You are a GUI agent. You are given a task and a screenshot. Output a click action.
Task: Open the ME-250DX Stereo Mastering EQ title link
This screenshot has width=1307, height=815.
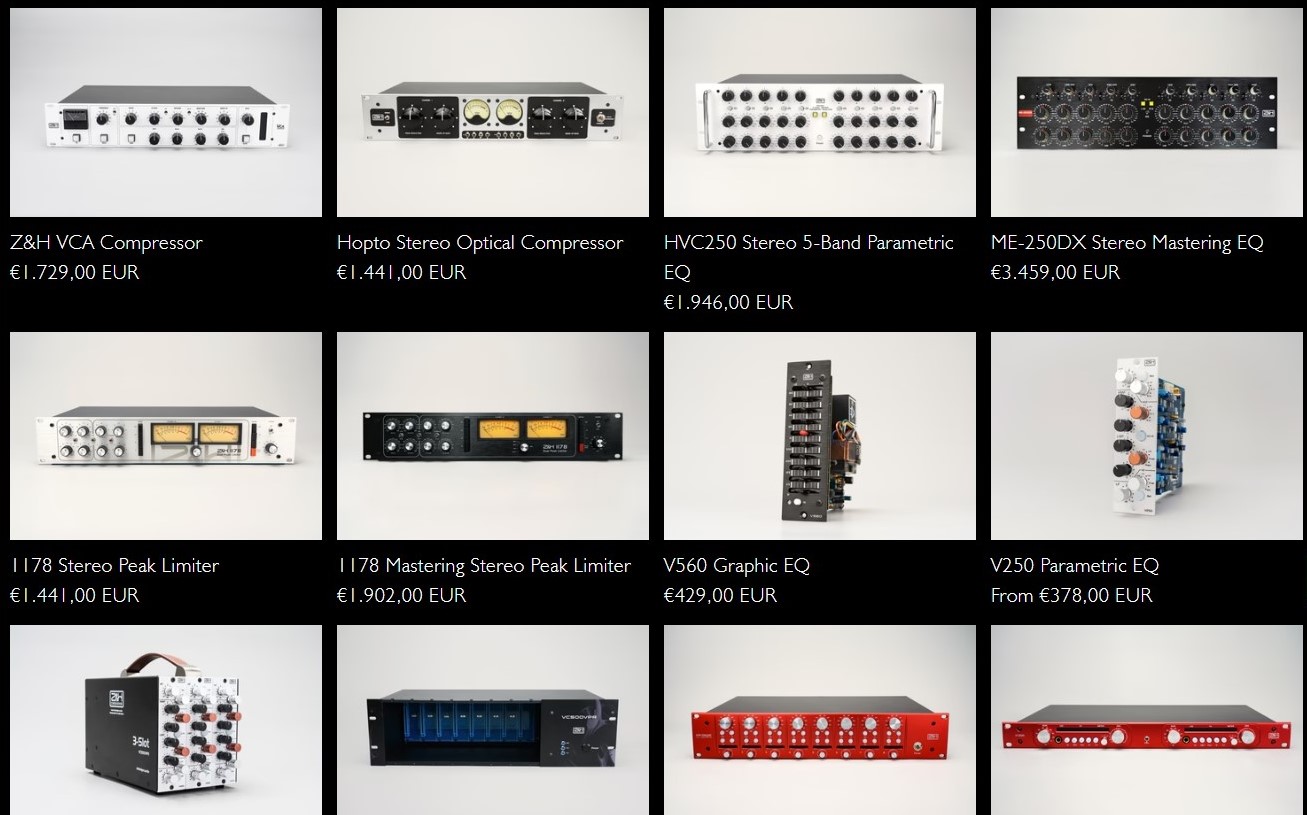(1127, 243)
